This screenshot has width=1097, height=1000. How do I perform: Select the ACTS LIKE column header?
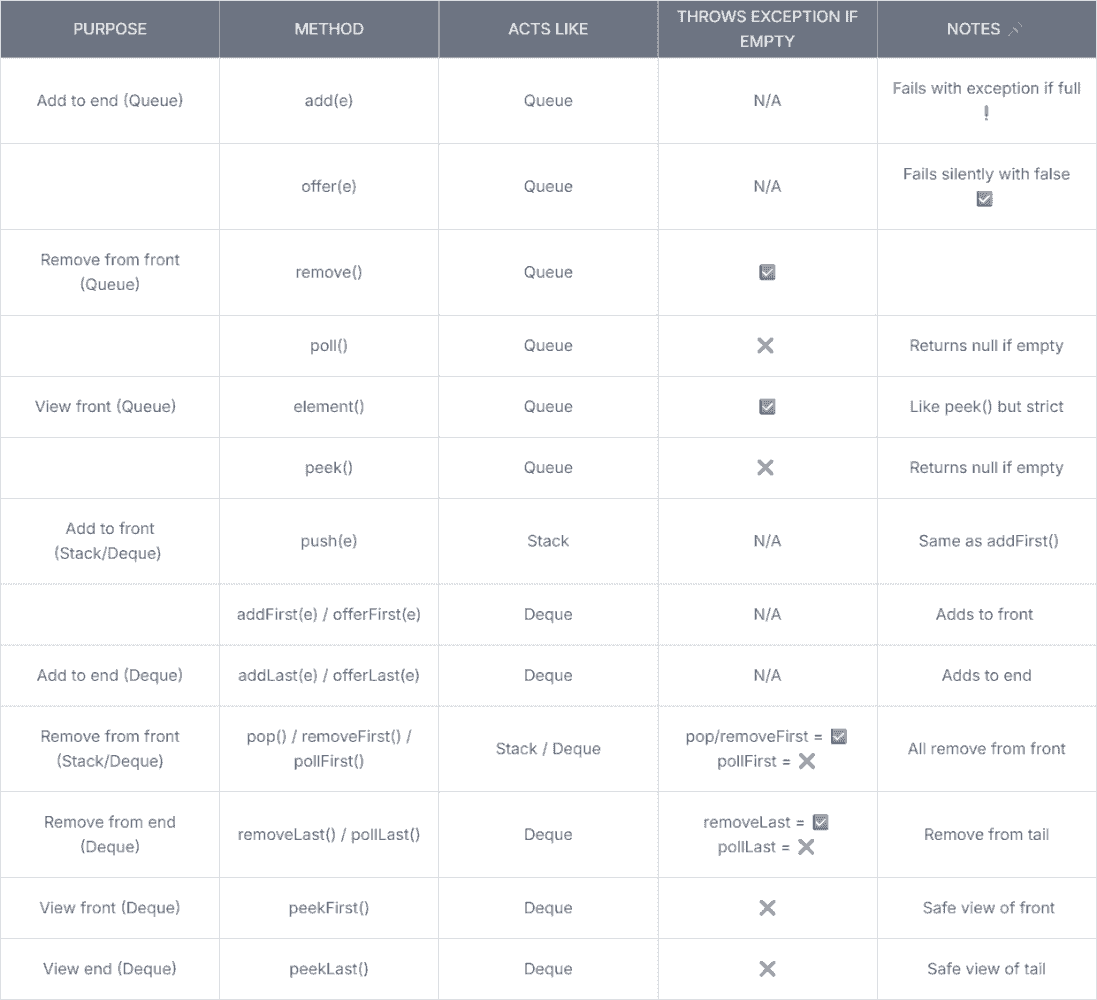pos(548,29)
